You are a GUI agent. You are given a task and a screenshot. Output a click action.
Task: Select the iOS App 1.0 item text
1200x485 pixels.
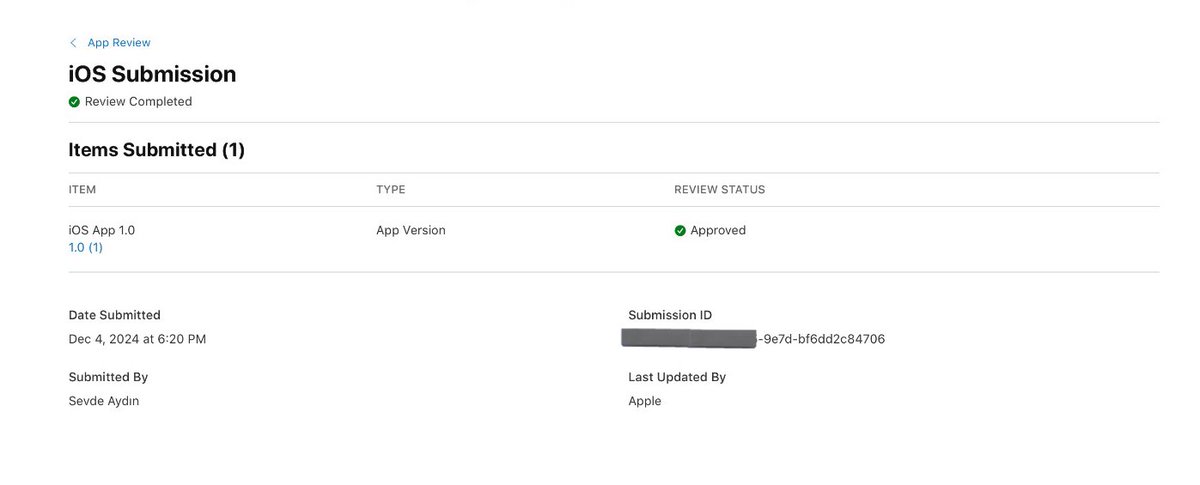click(x=101, y=230)
